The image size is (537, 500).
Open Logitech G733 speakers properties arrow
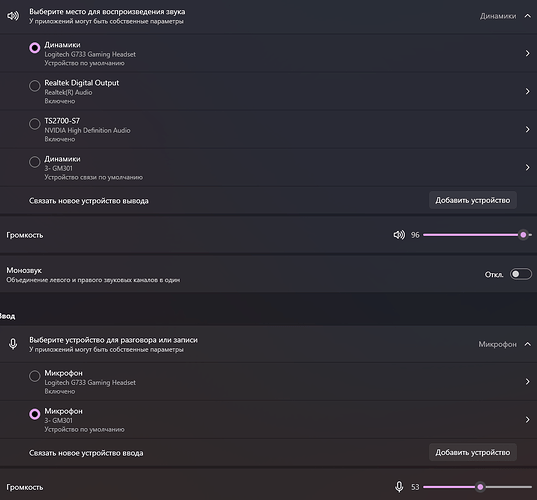click(527, 53)
